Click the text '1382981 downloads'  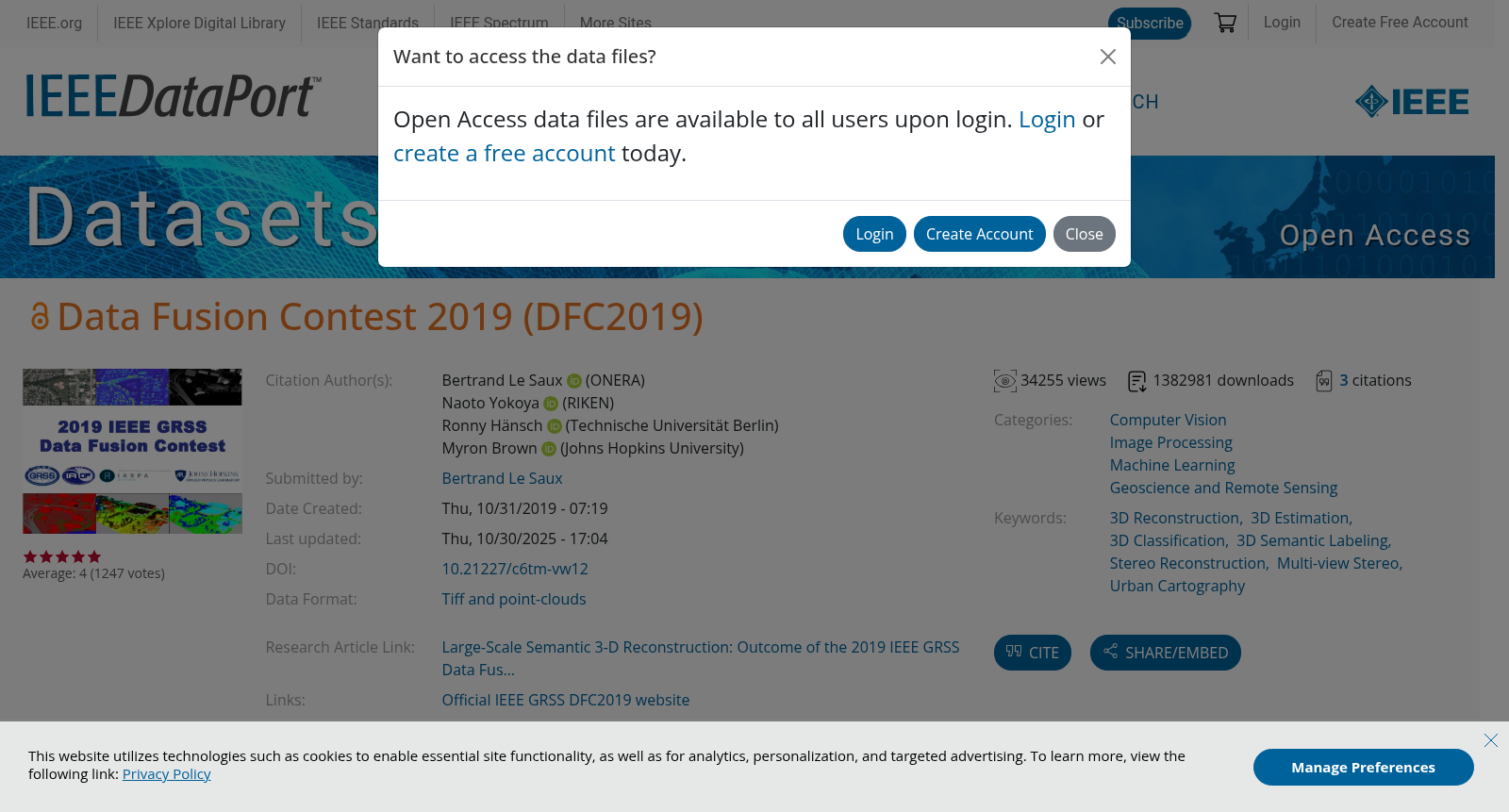point(1223,381)
